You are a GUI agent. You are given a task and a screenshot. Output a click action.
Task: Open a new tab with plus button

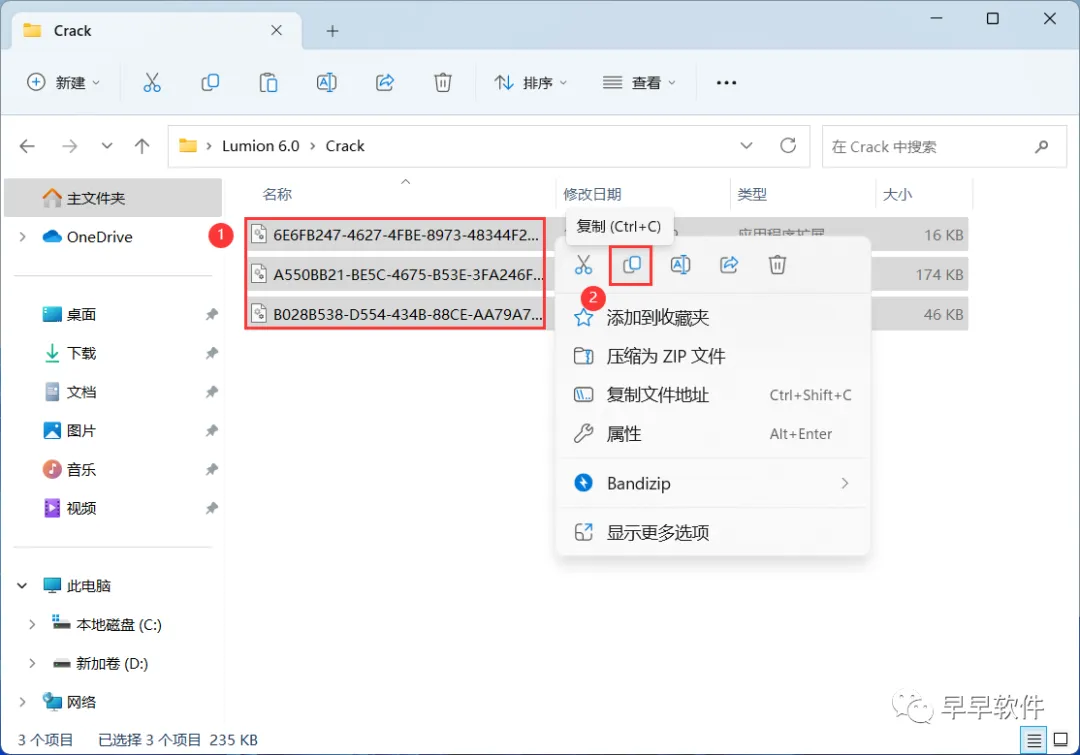(333, 31)
